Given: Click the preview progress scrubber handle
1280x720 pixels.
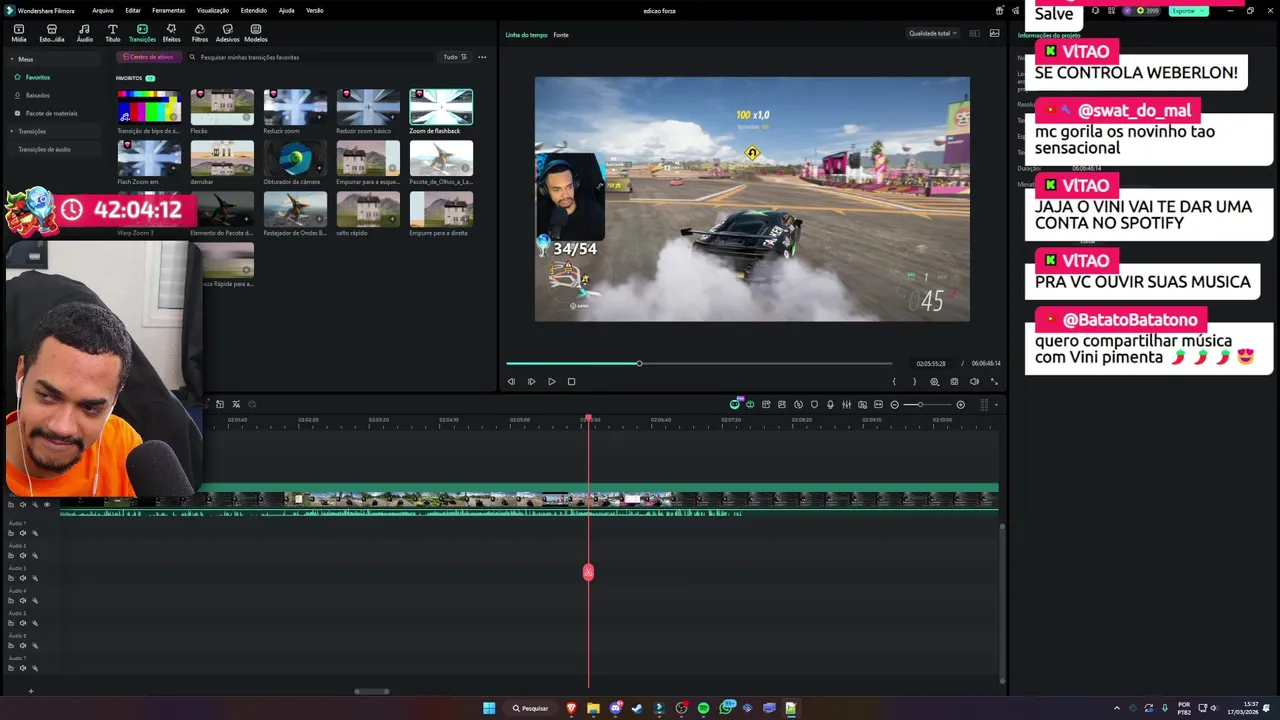Looking at the screenshot, I should [639, 363].
